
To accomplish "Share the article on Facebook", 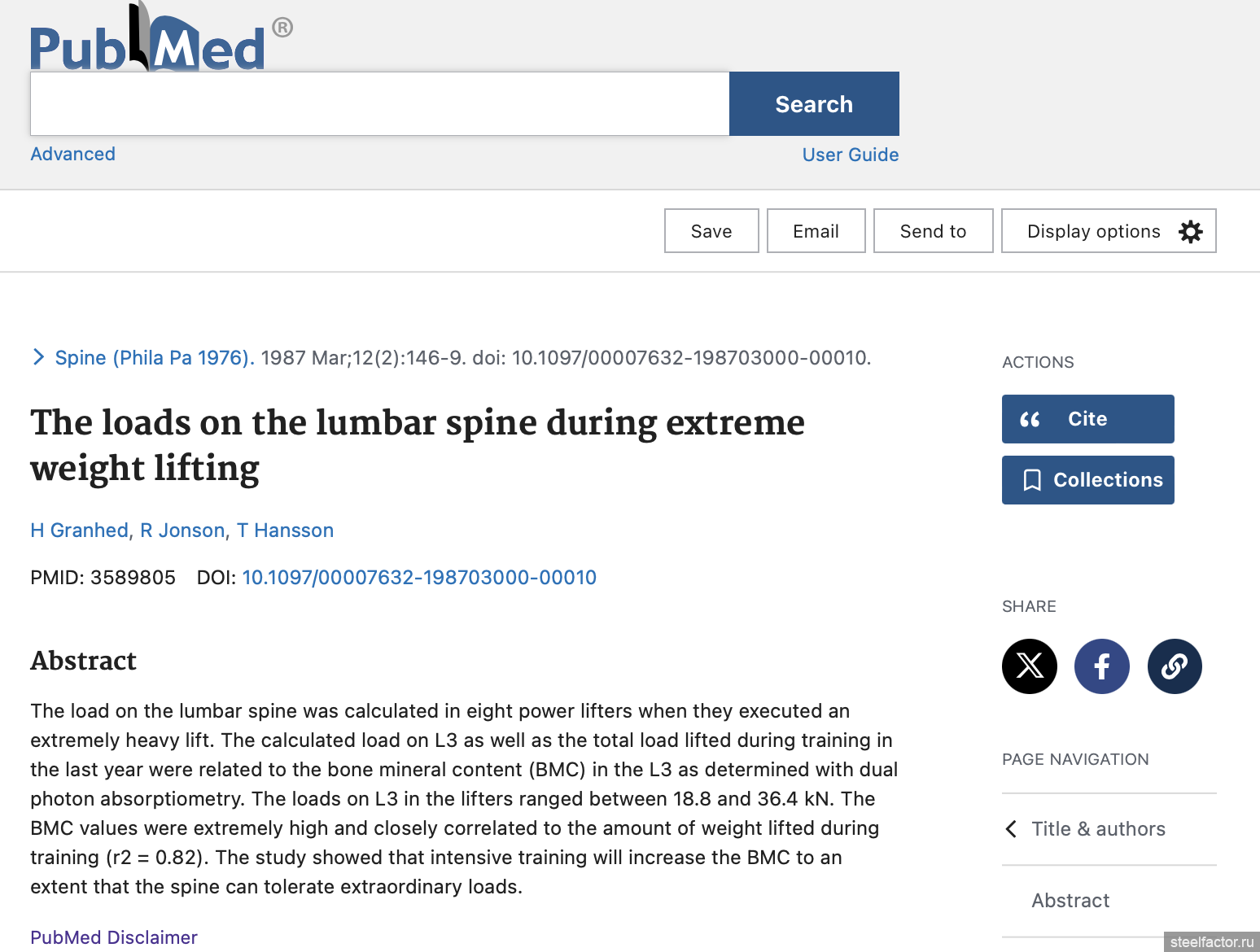I will 1102,666.
